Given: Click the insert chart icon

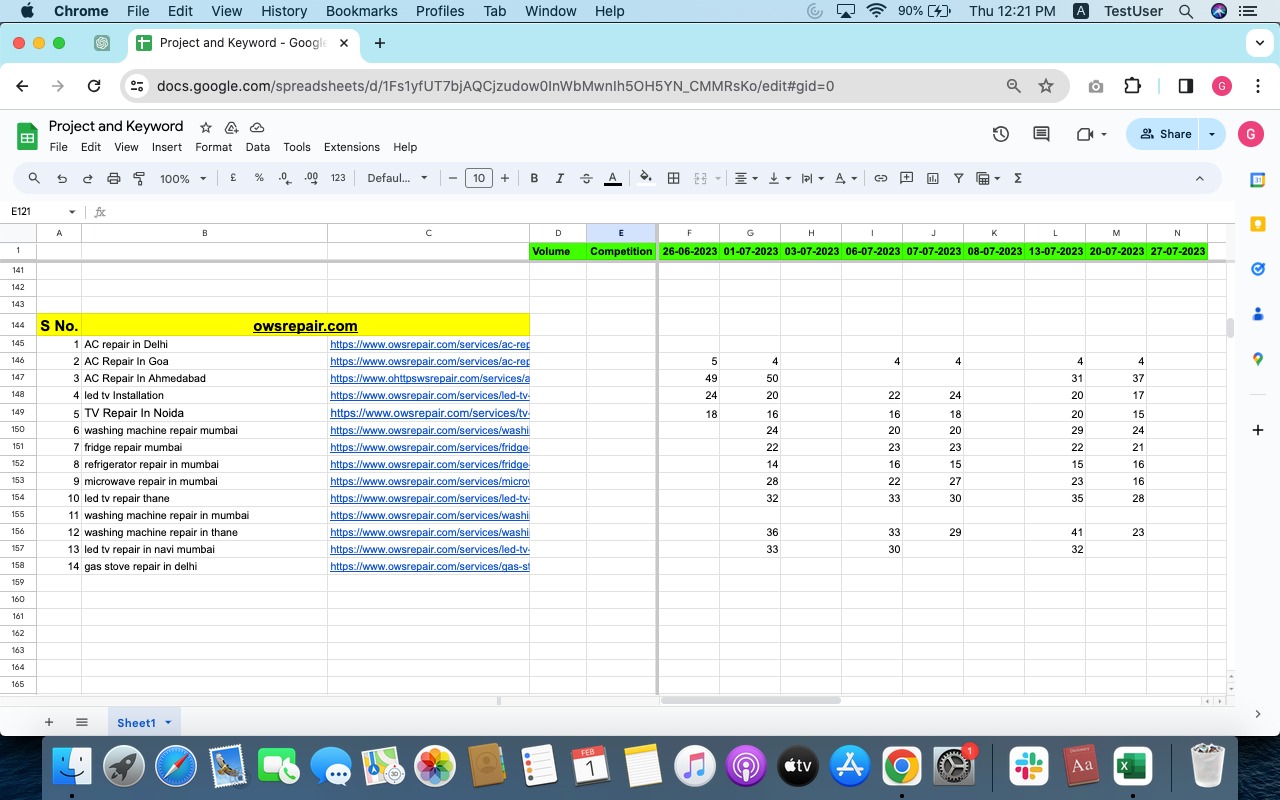Looking at the screenshot, I should (x=933, y=178).
